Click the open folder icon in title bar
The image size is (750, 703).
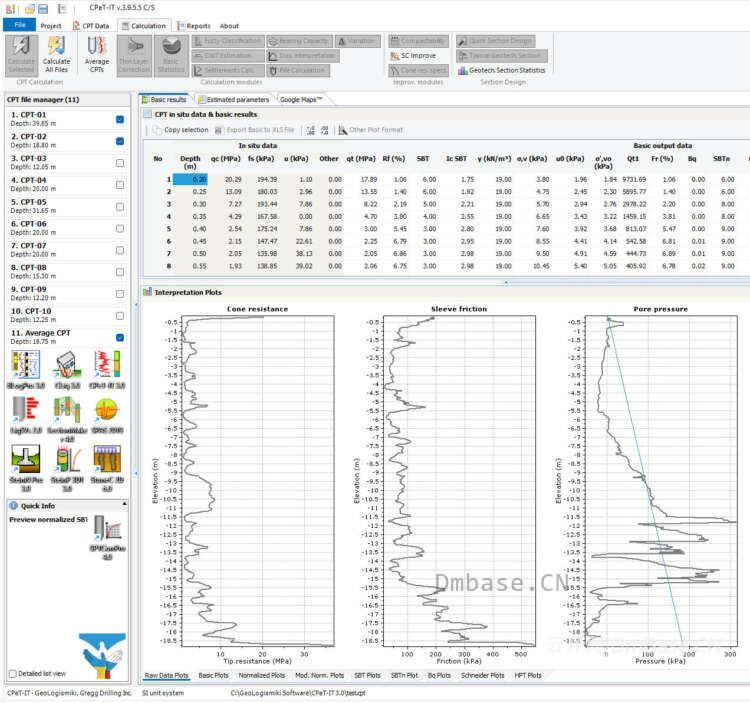pyautogui.click(x=30, y=9)
